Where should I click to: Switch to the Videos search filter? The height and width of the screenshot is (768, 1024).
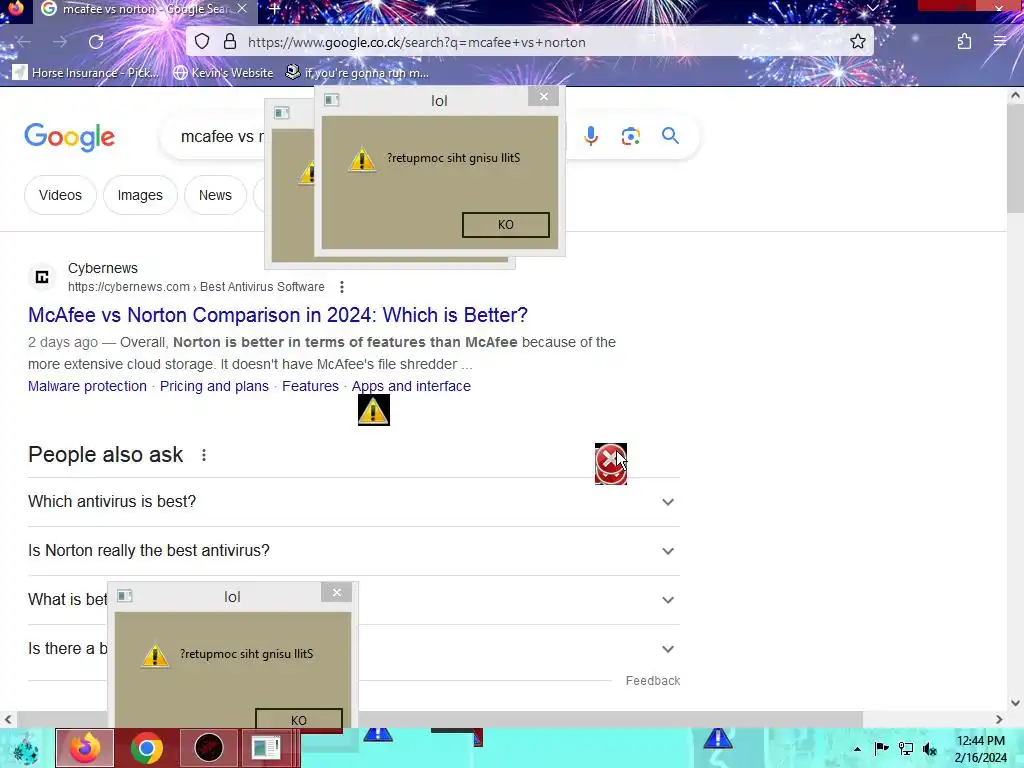[x=60, y=195]
